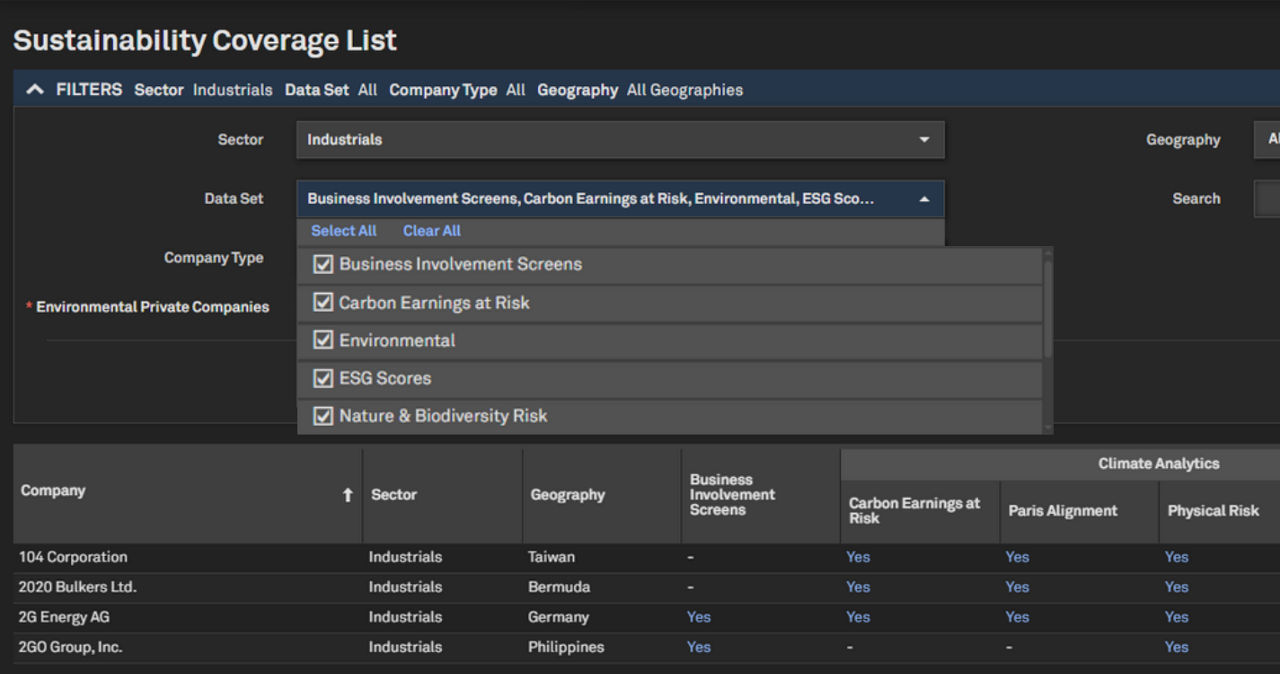Open Business Involvement Yes link for 2G Energy AG
The width and height of the screenshot is (1280, 674).
point(698,617)
